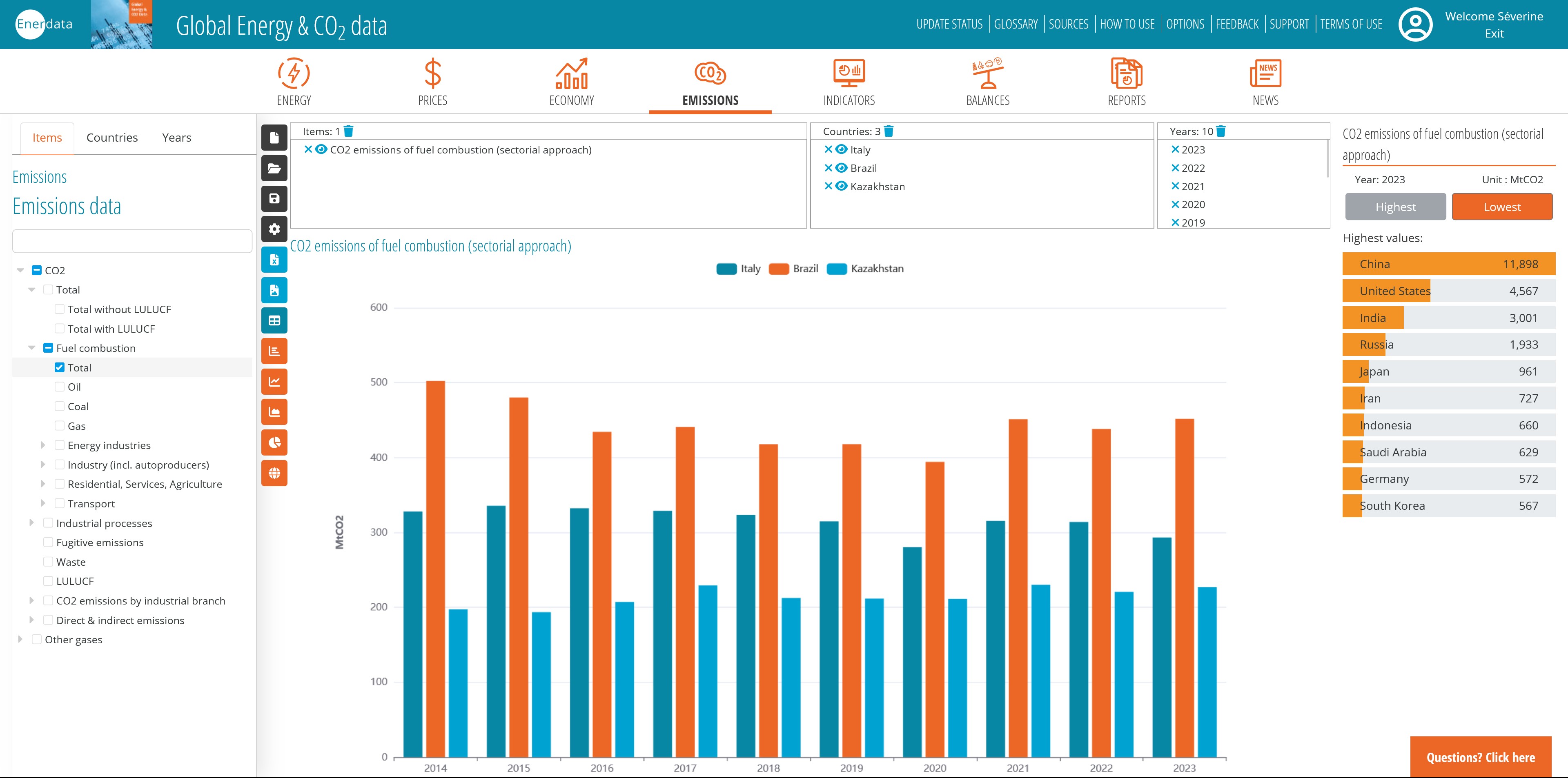Uncheck Total under Fuel combustion
Image resolution: width=1568 pixels, height=778 pixels.
(x=60, y=367)
